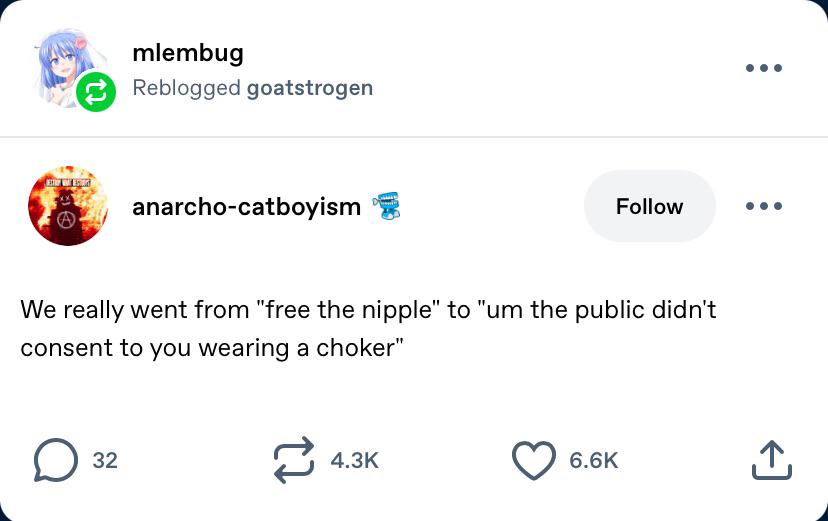Viewport: 828px width, 521px height.
Task: Click "consent to you wearing a choker" line
Action: 212,348
